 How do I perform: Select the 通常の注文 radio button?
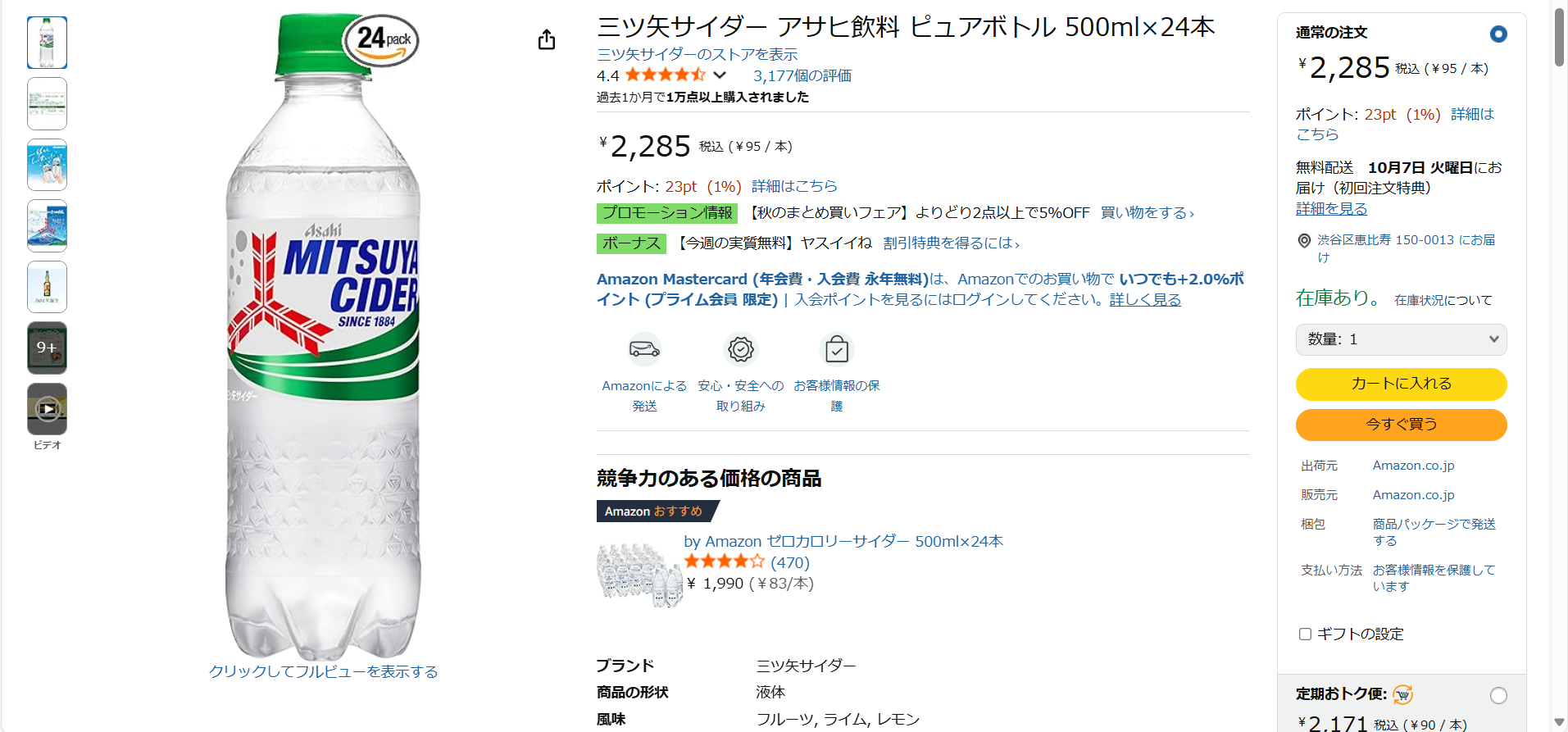pyautogui.click(x=1498, y=34)
